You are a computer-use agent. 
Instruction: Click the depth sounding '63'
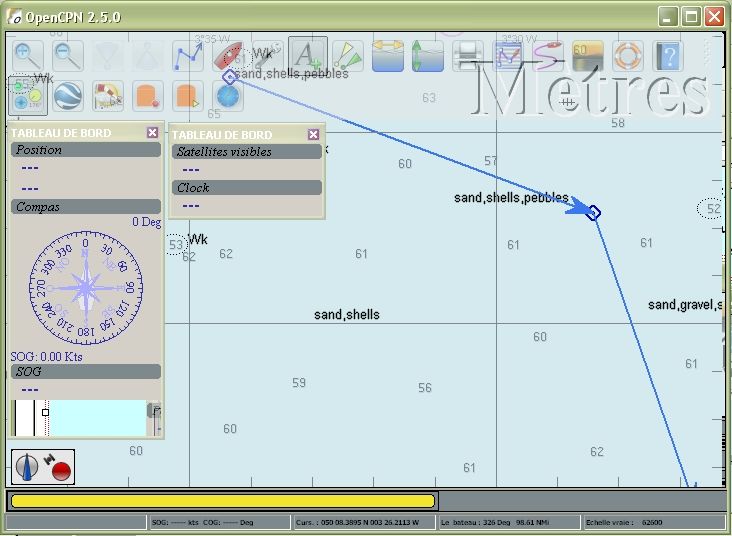click(x=429, y=98)
